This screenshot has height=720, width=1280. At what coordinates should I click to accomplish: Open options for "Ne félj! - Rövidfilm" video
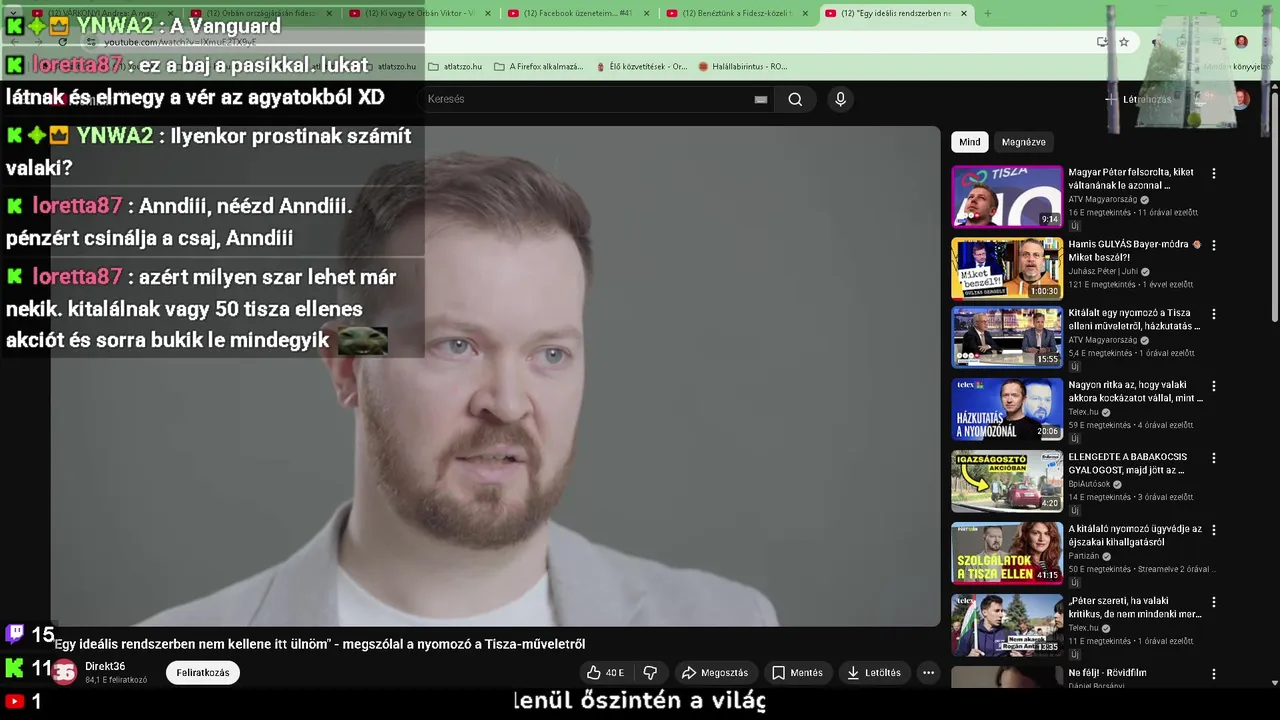pyautogui.click(x=1214, y=674)
